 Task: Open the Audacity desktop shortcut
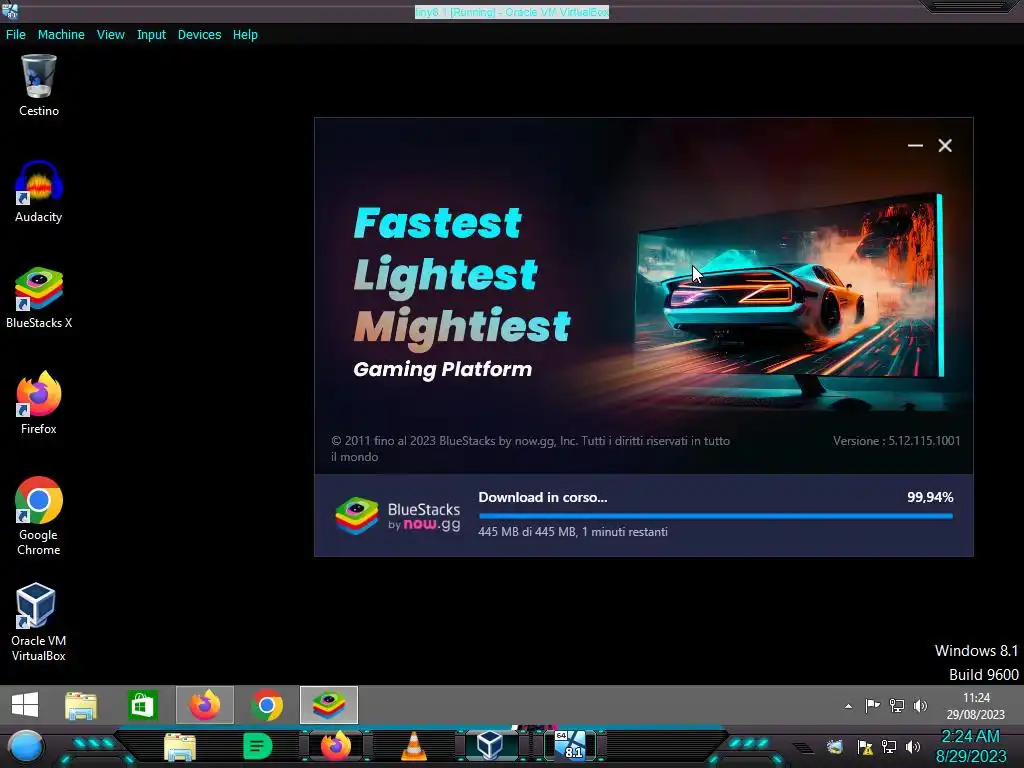39,192
